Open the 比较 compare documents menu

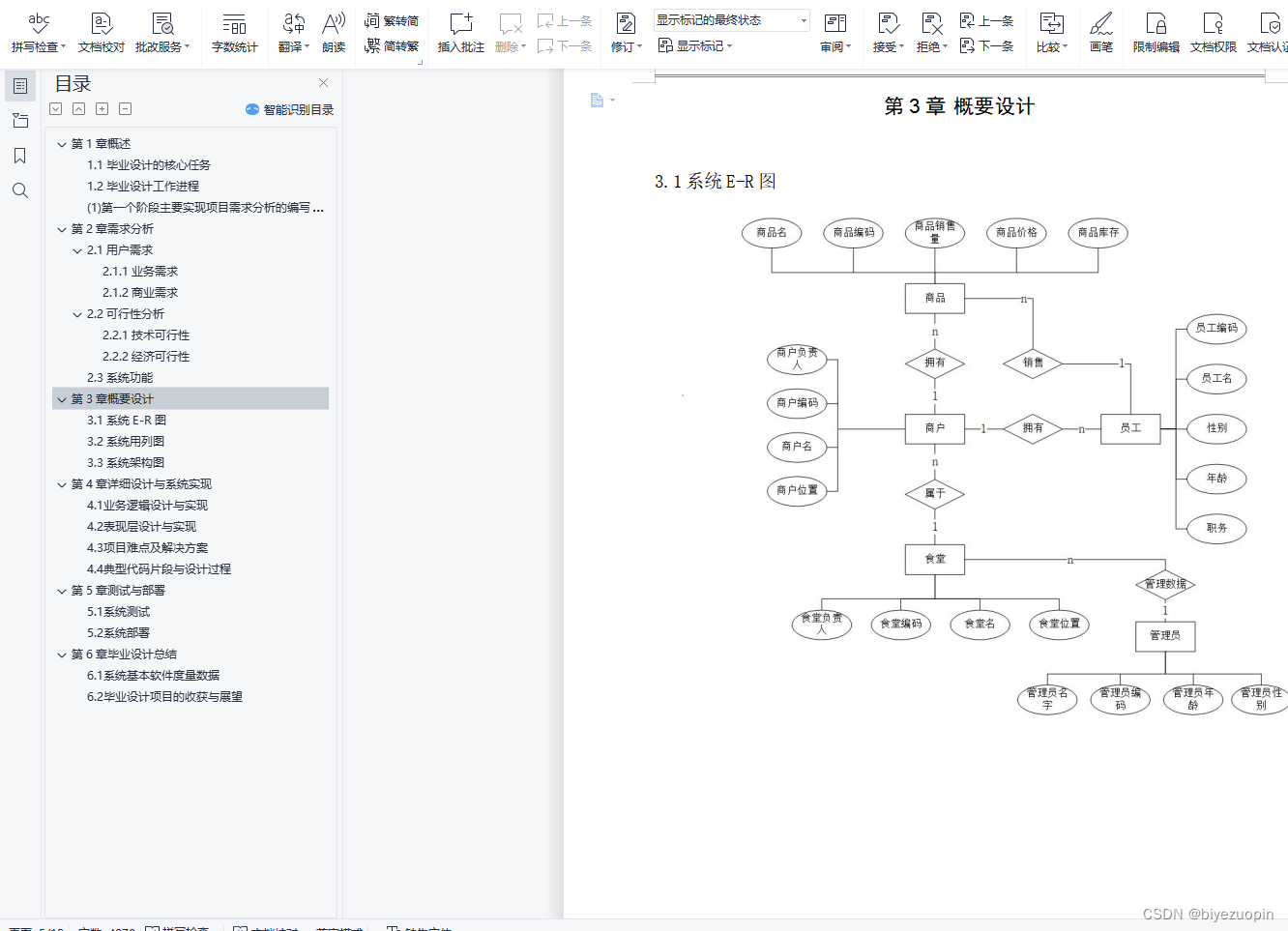click(1052, 32)
